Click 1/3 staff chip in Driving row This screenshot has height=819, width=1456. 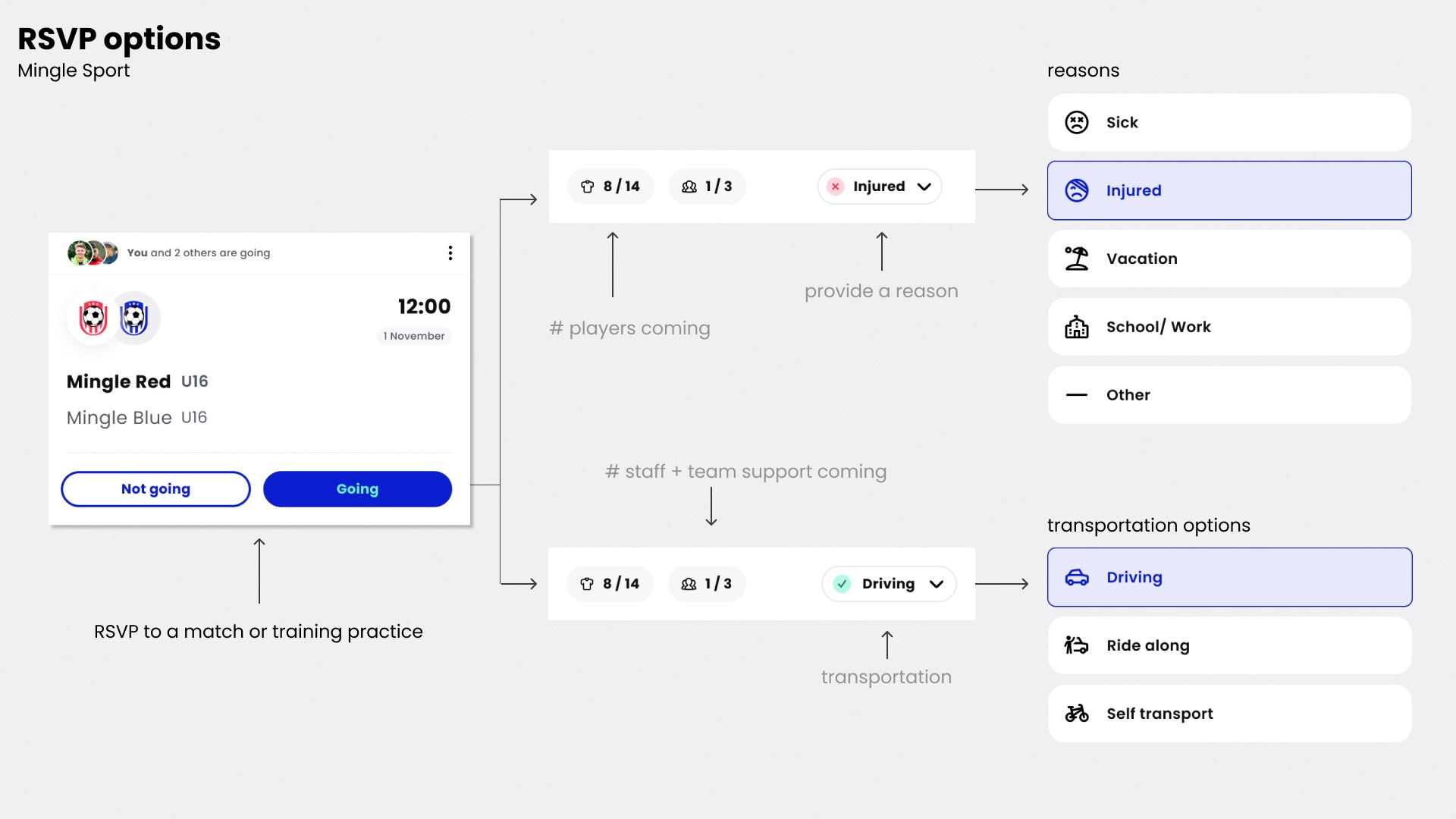point(707,584)
